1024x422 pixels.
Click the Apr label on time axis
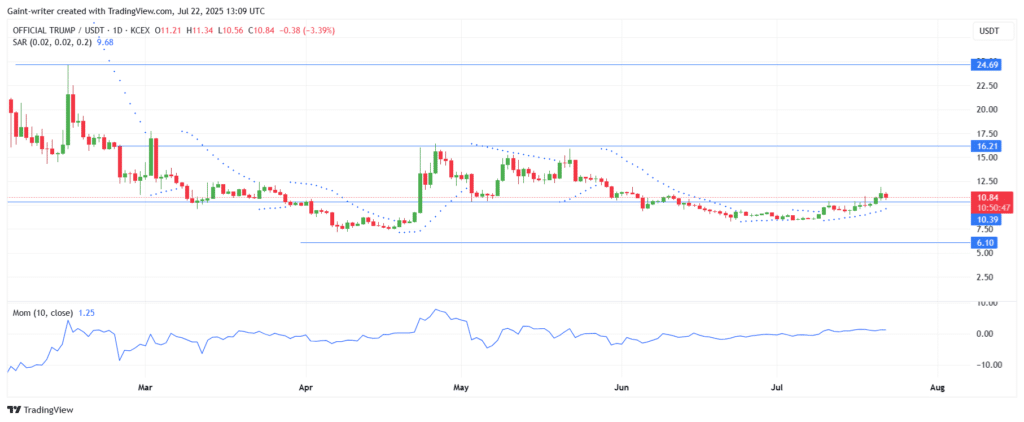[x=305, y=388]
